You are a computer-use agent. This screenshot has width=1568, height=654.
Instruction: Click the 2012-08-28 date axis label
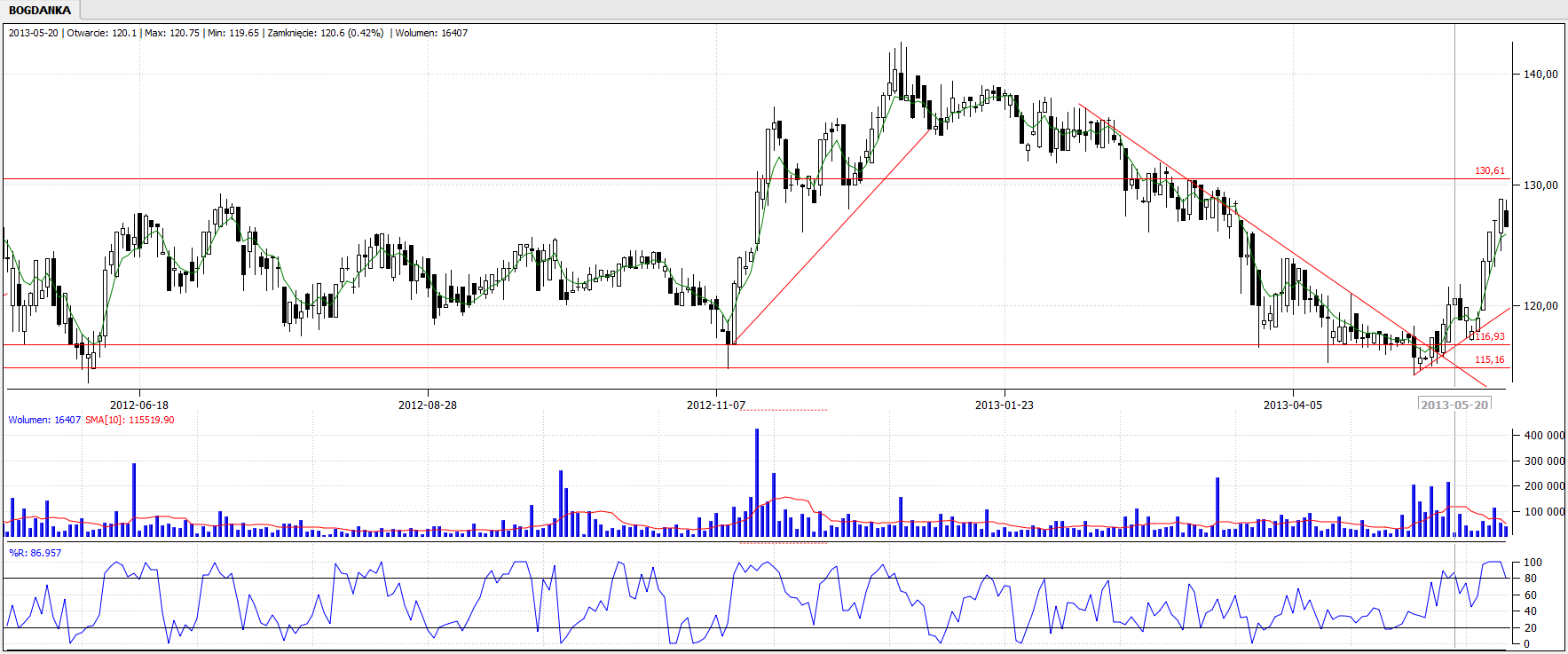[428, 405]
